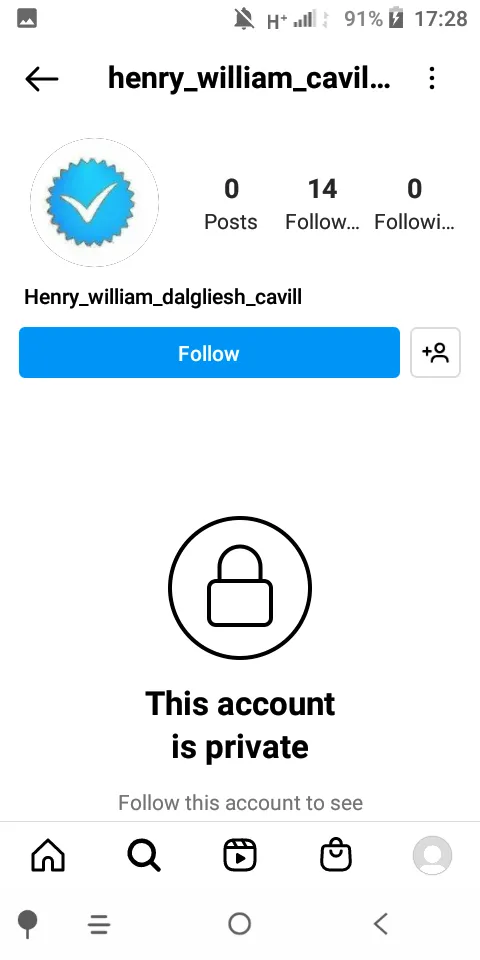
Task: Open the three-dot options menu
Action: tap(432, 79)
